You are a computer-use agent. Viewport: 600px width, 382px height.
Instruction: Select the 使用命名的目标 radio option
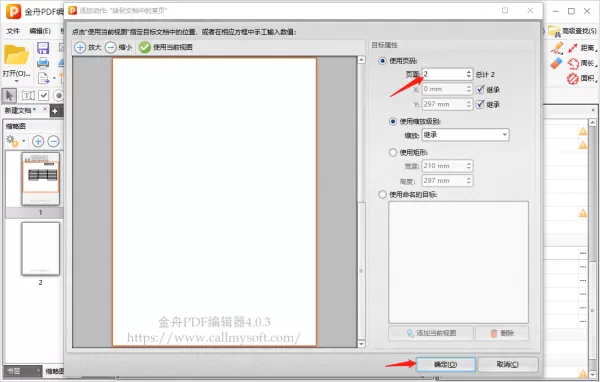(382, 194)
